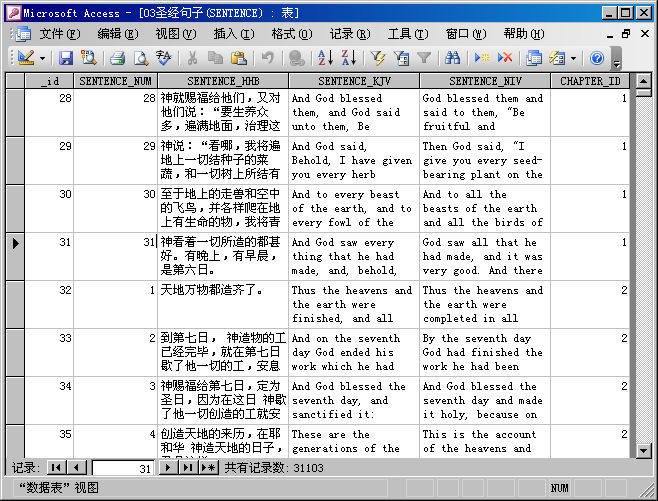This screenshot has width=658, height=501.
Task: Click cell '天地万物都造齐了。'
Action: (x=223, y=304)
